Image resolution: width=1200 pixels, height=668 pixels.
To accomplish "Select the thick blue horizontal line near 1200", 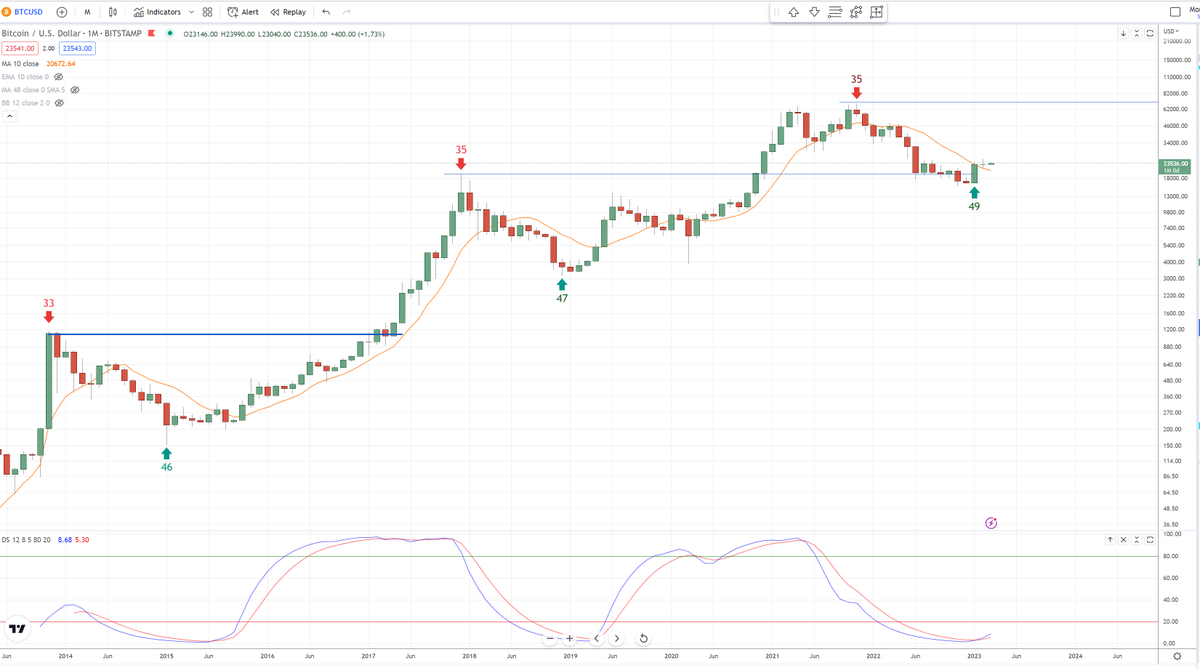I will point(225,334).
